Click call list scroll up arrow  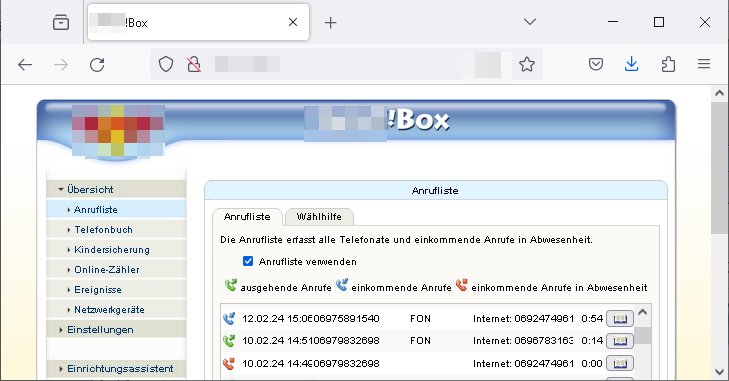643,312
